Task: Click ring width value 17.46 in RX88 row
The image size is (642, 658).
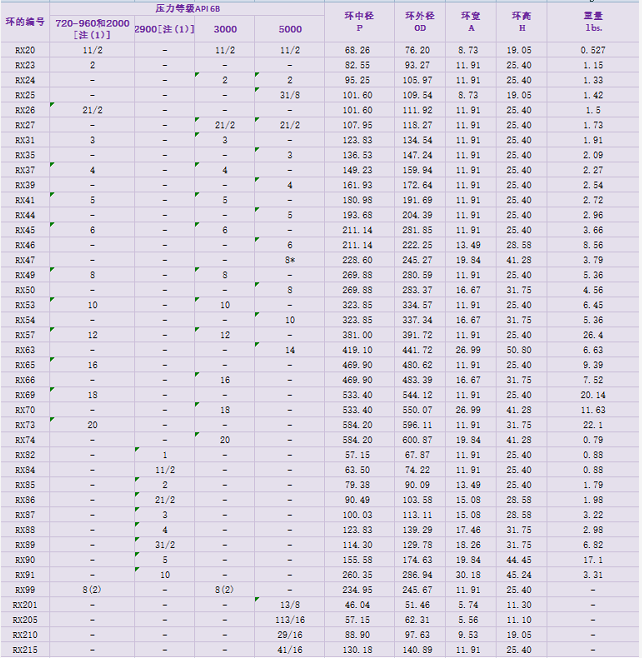Action: [468, 530]
